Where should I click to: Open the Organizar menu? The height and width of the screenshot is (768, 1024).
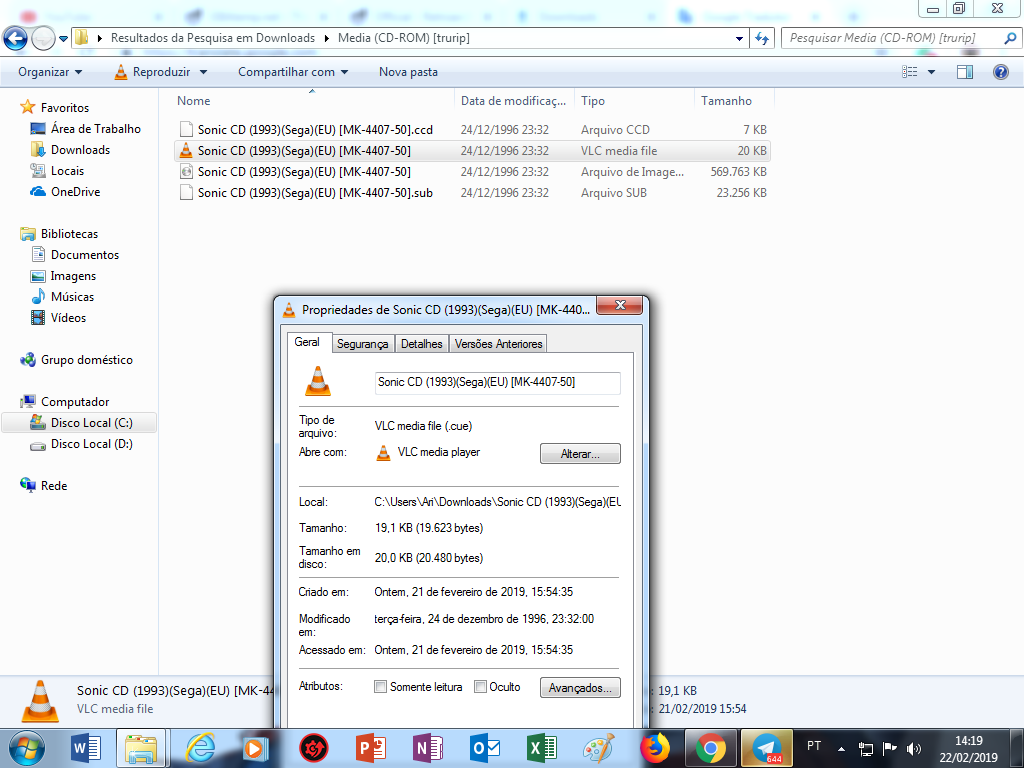click(x=50, y=72)
